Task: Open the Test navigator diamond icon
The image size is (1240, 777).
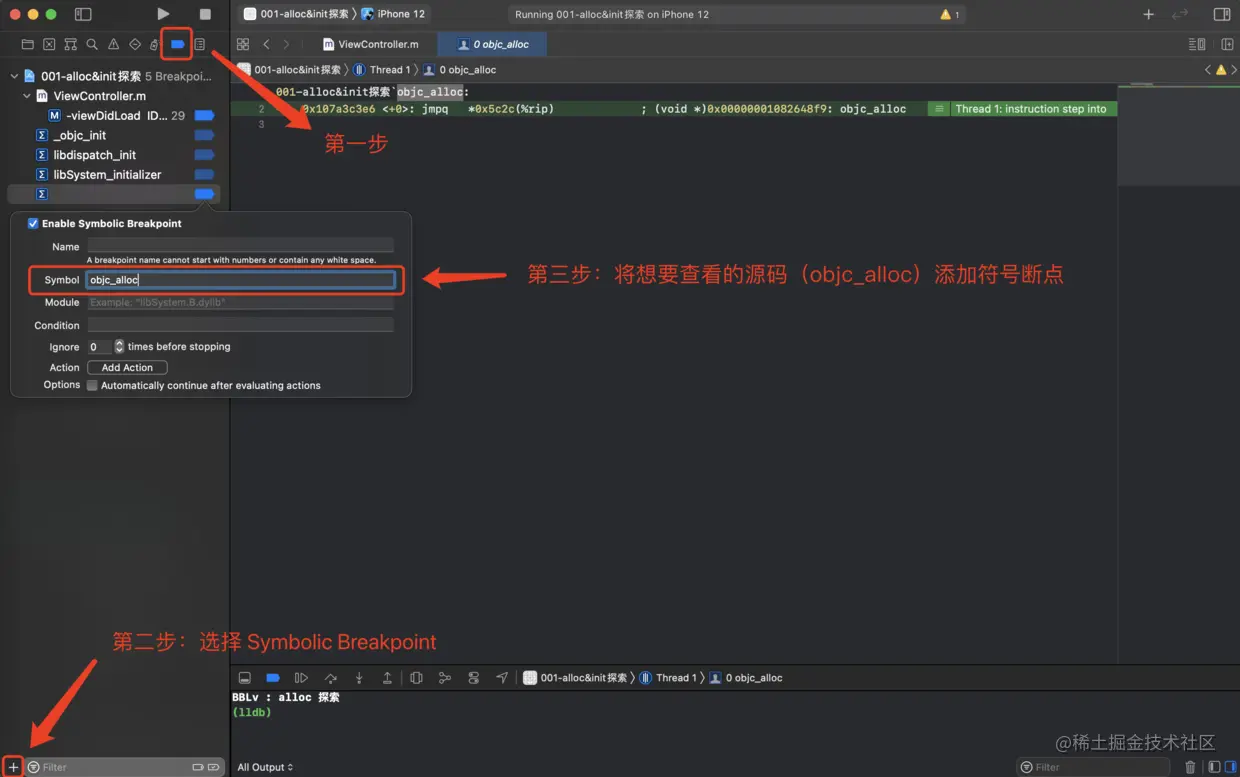Action: point(135,44)
